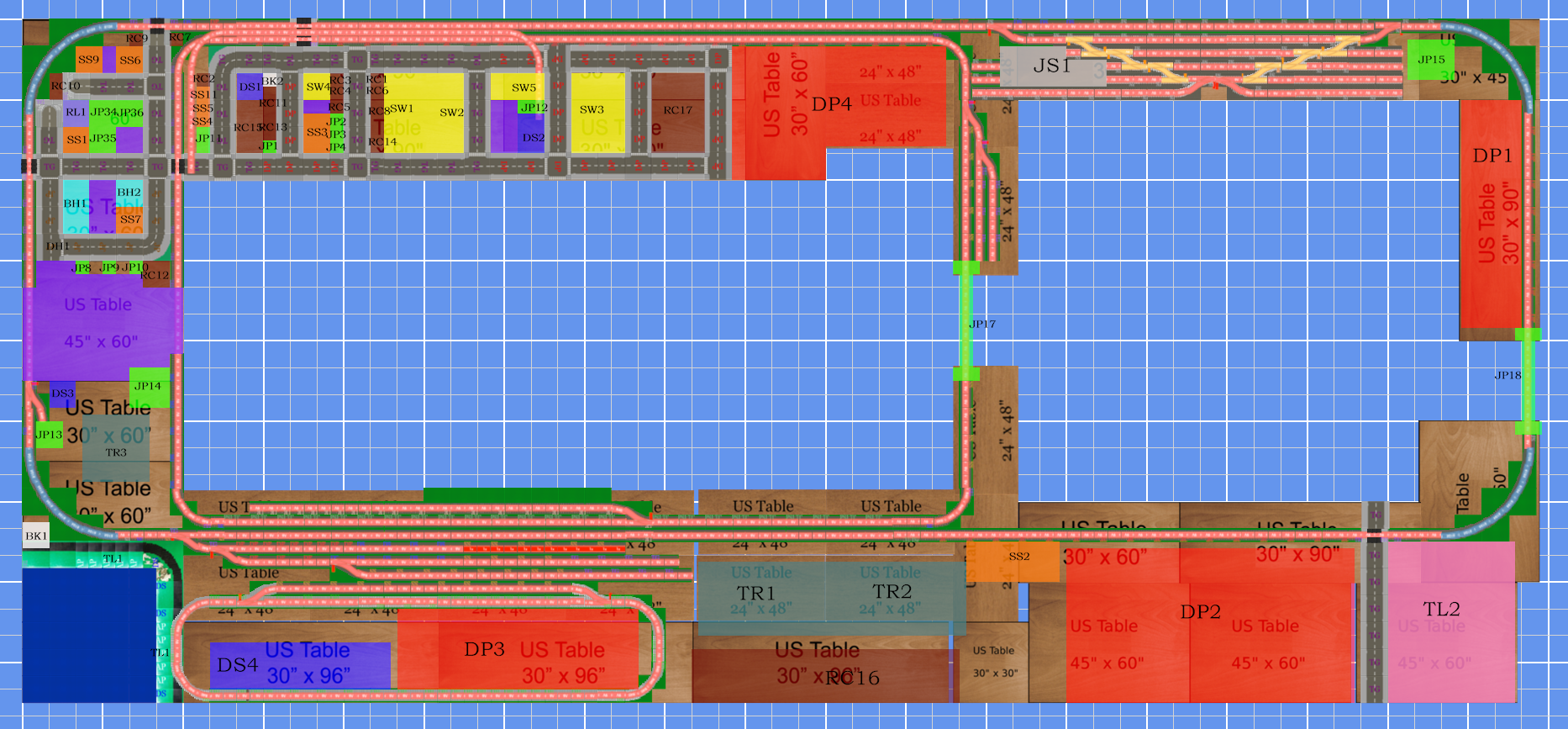The image size is (1568, 729).
Task: Click the green JP14 square
Action: pyautogui.click(x=150, y=388)
